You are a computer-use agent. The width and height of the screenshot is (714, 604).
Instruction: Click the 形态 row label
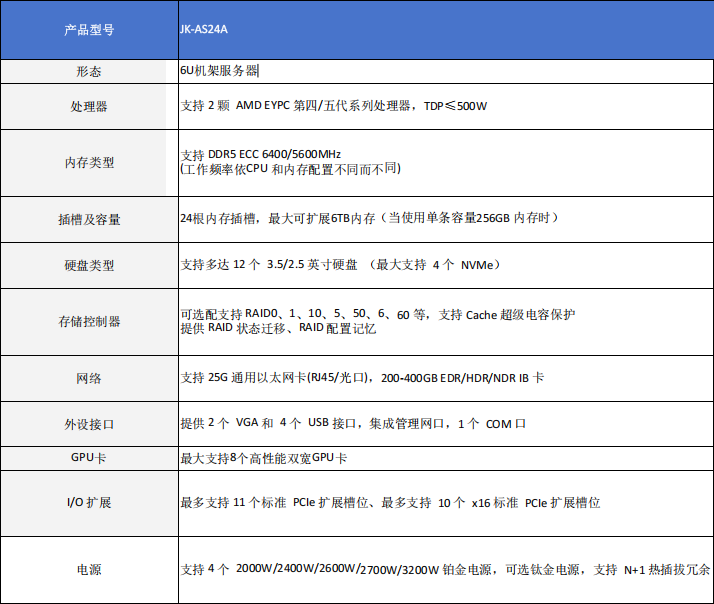88,72
